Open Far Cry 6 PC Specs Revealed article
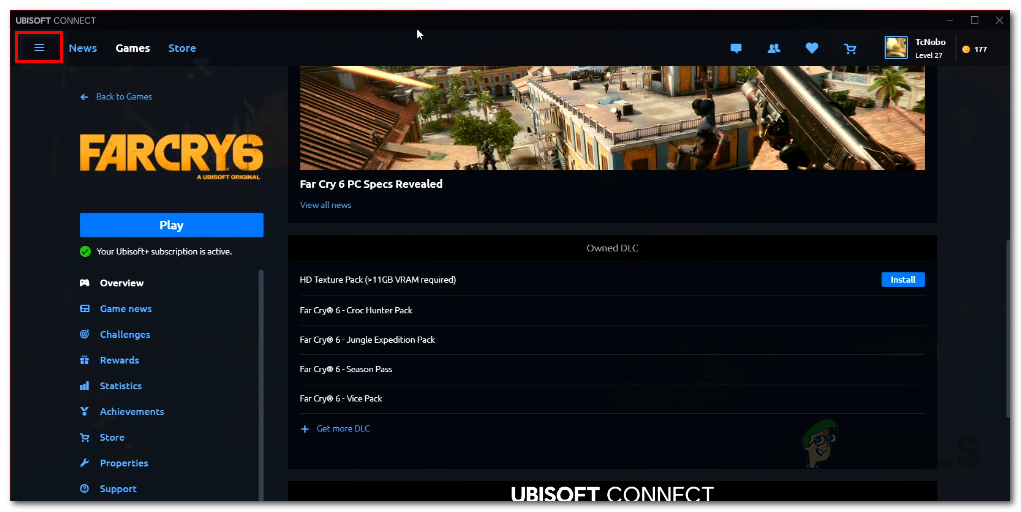Viewport: 1021px width, 512px height. click(371, 184)
